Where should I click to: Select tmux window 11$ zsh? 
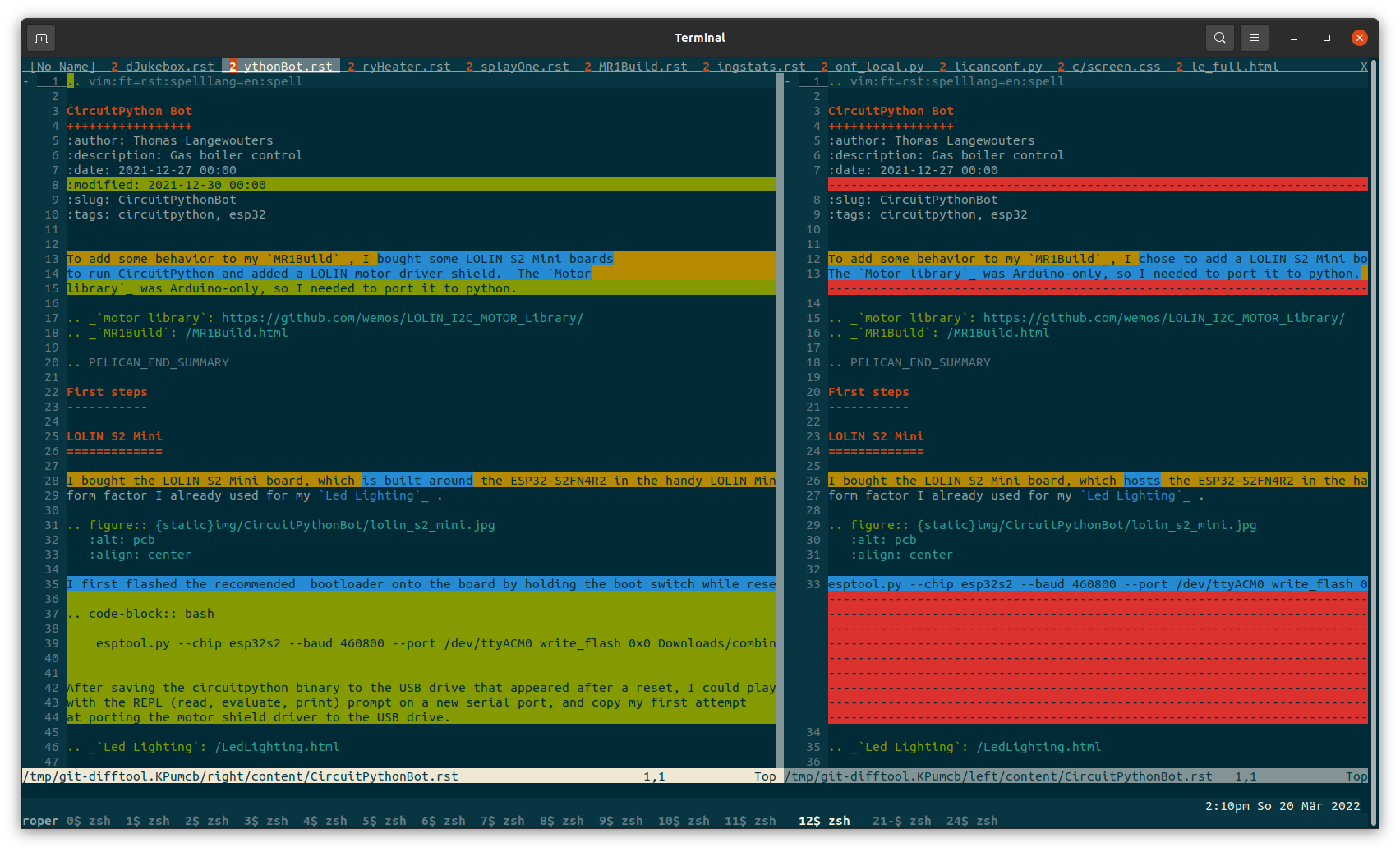750,821
